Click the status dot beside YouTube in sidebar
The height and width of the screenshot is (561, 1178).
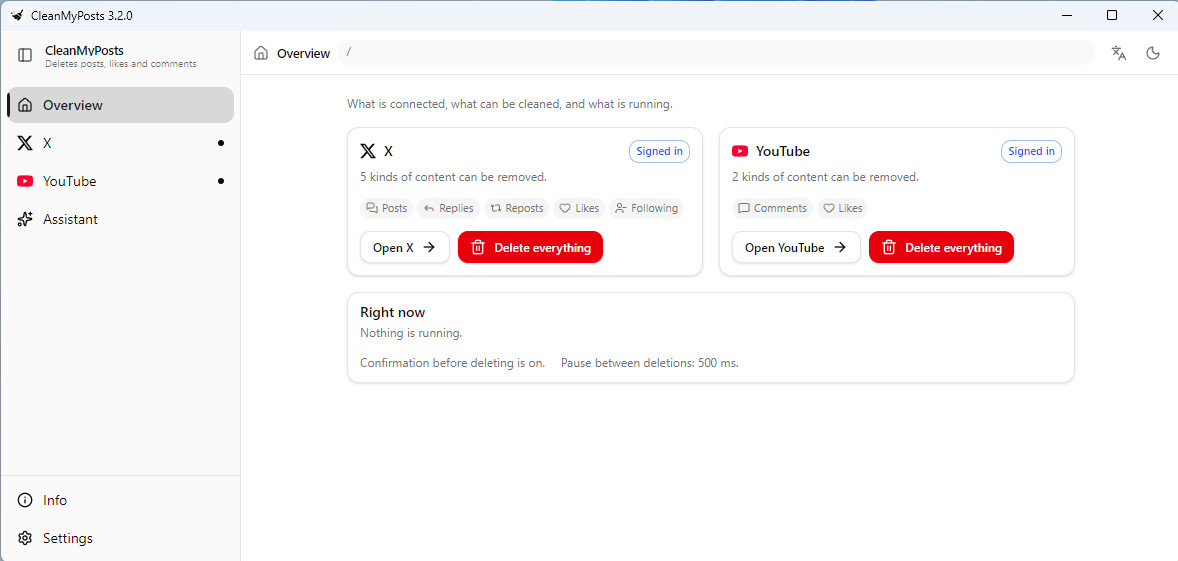[x=220, y=181]
